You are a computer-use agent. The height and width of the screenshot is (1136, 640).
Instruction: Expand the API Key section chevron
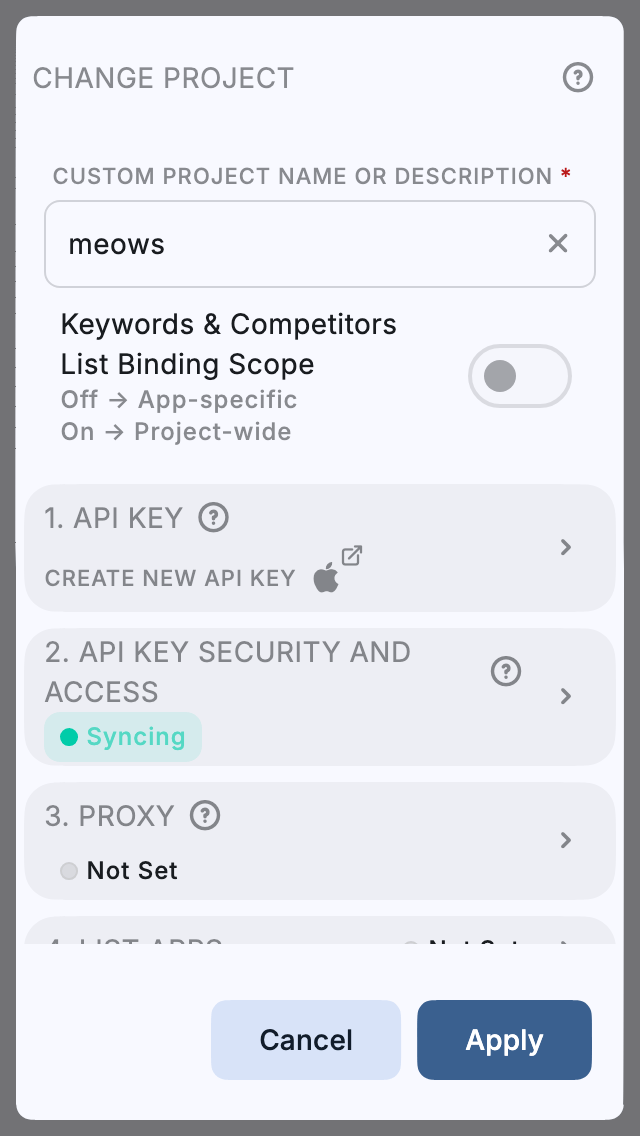[x=566, y=547]
